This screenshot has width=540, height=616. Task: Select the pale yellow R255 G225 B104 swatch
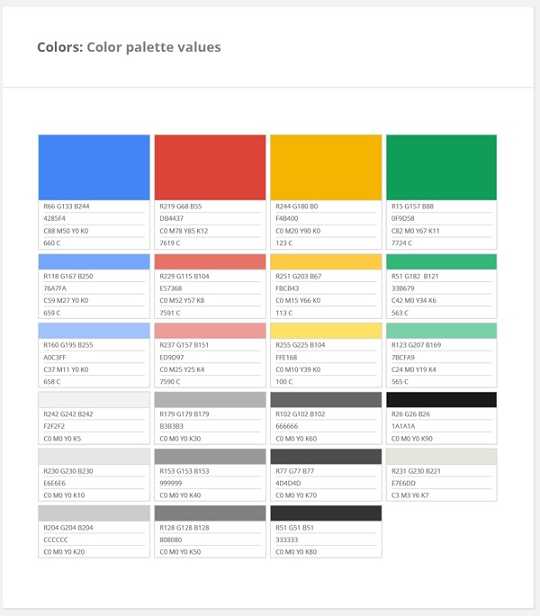pyautogui.click(x=326, y=331)
